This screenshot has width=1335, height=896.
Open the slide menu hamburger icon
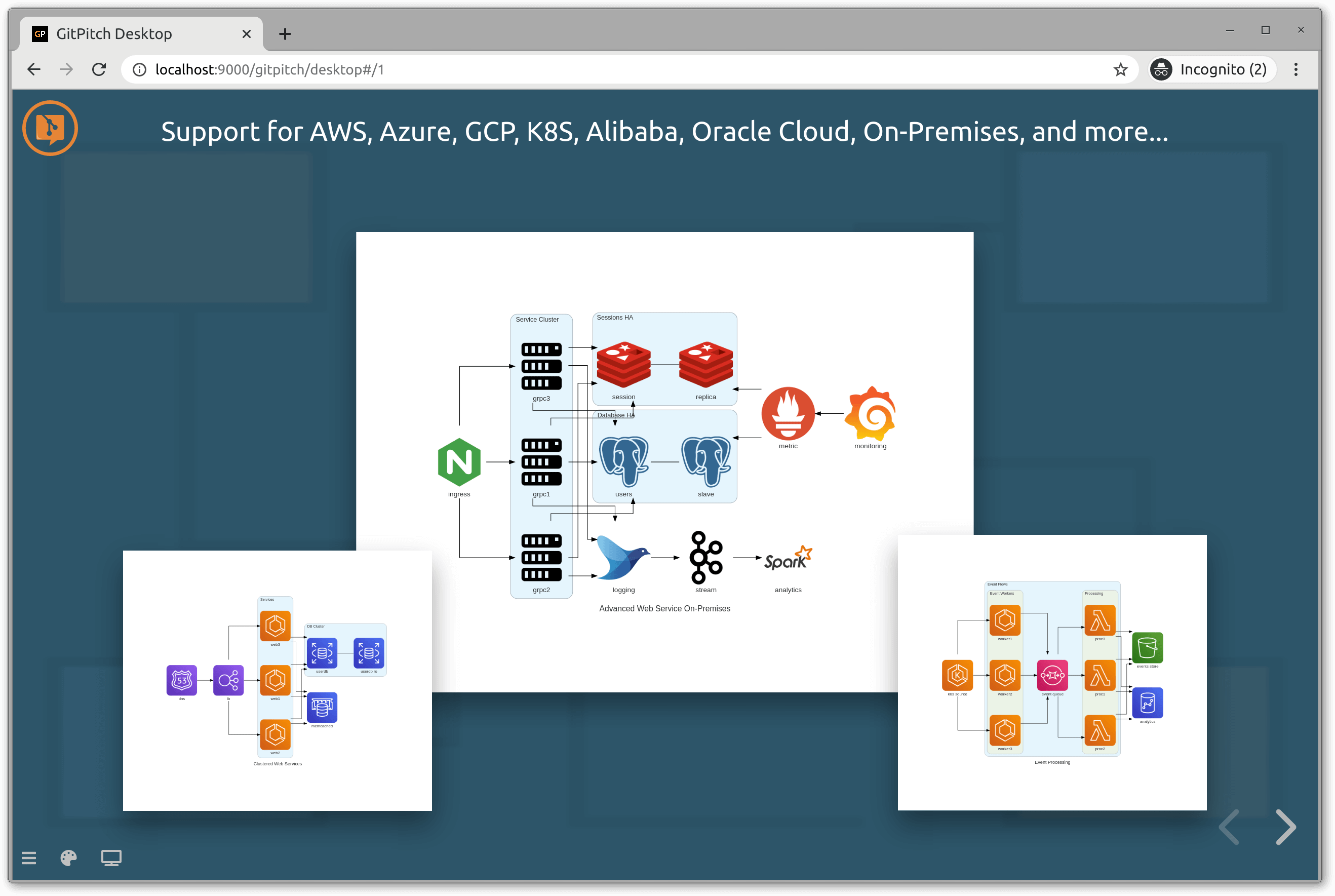[28, 858]
